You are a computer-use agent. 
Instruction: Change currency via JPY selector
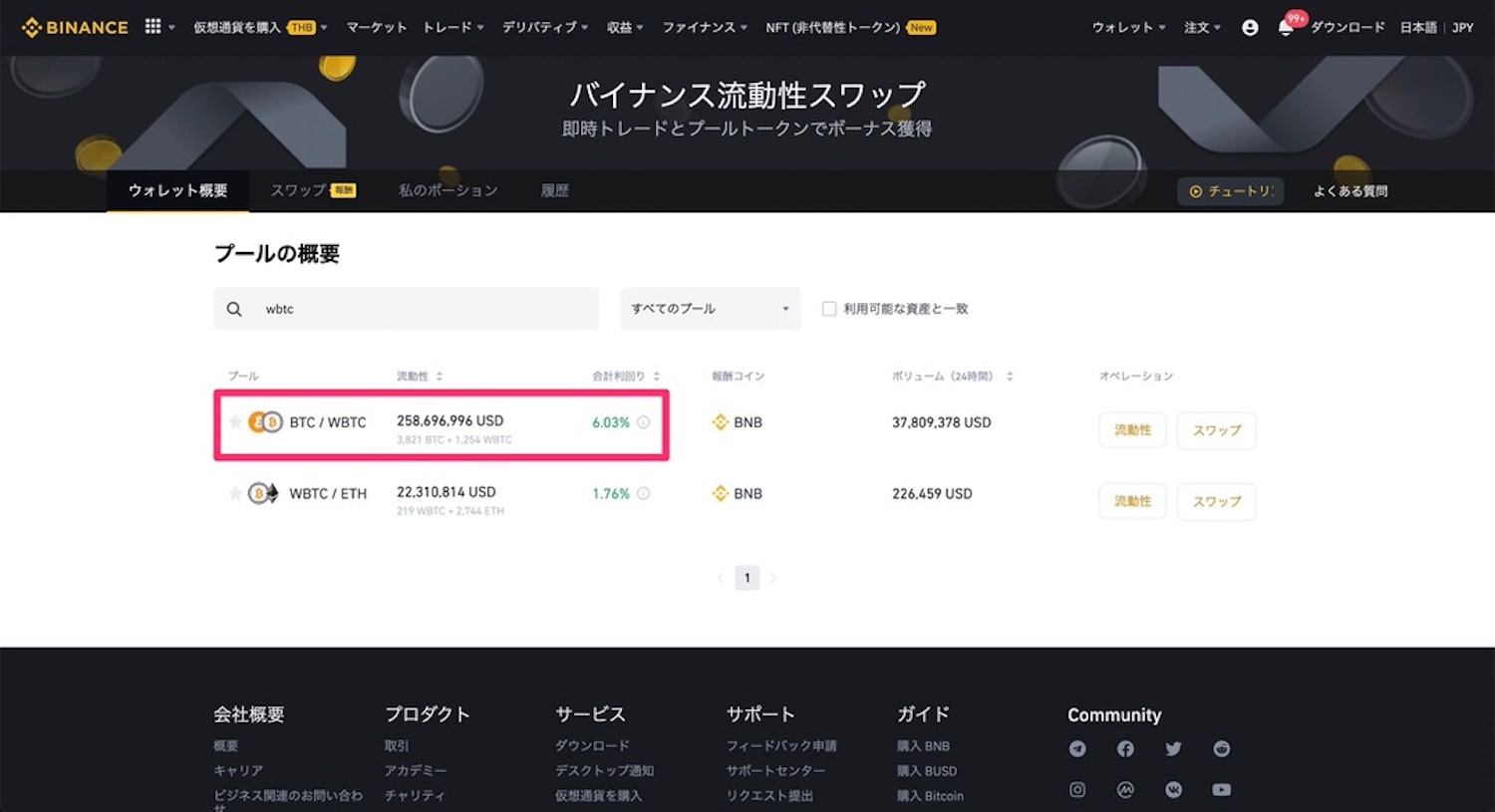(x=1462, y=27)
